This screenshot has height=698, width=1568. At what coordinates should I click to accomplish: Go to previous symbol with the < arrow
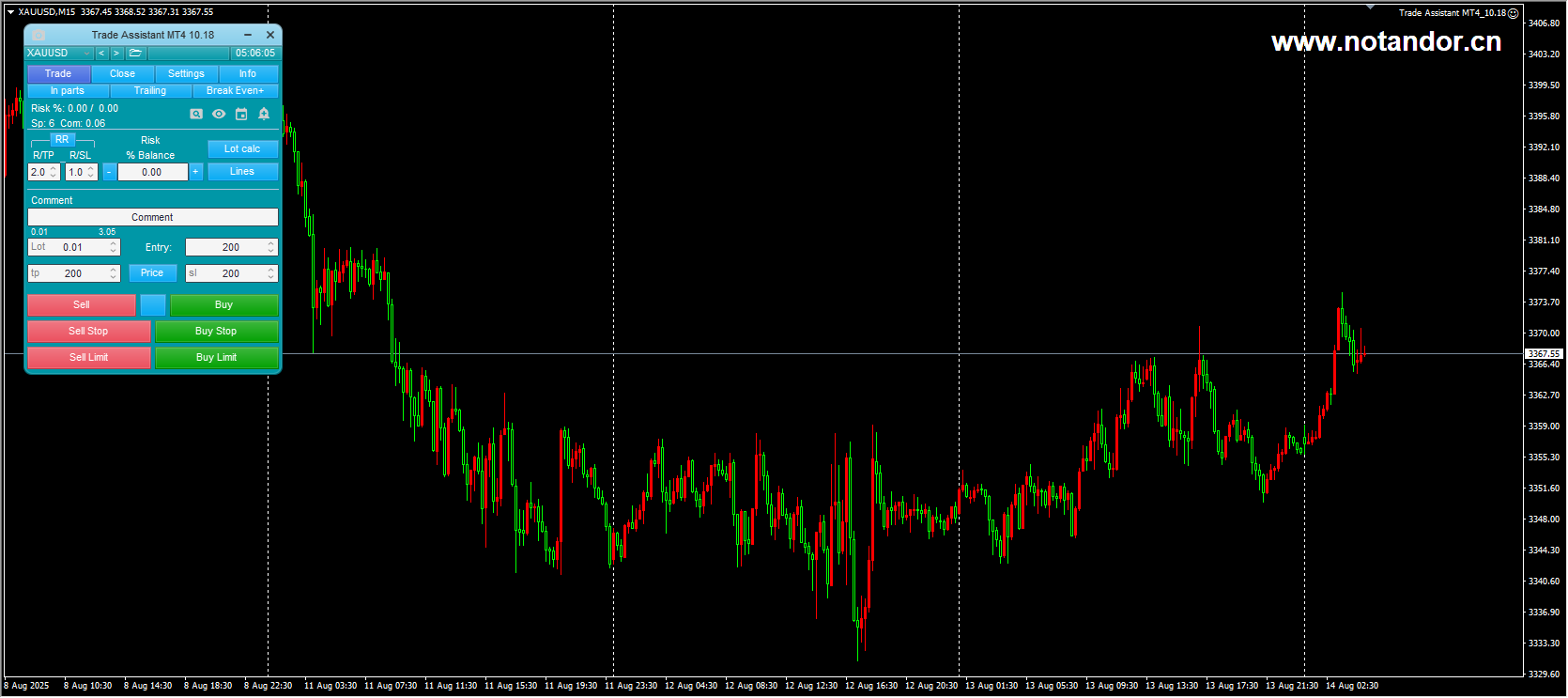click(x=101, y=54)
